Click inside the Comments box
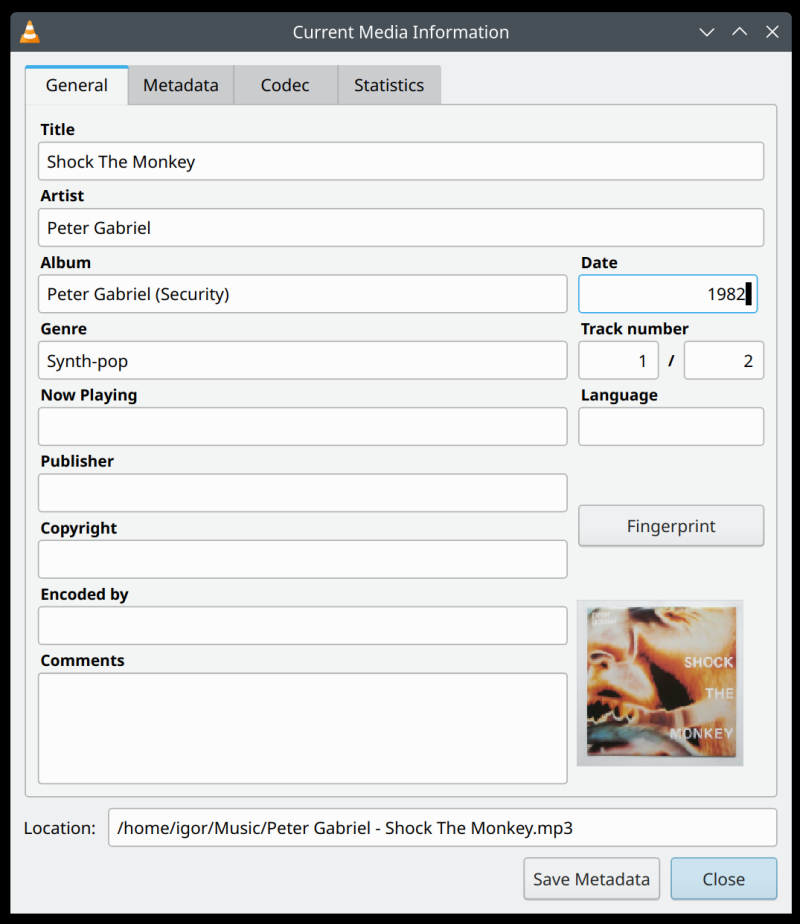 point(300,728)
